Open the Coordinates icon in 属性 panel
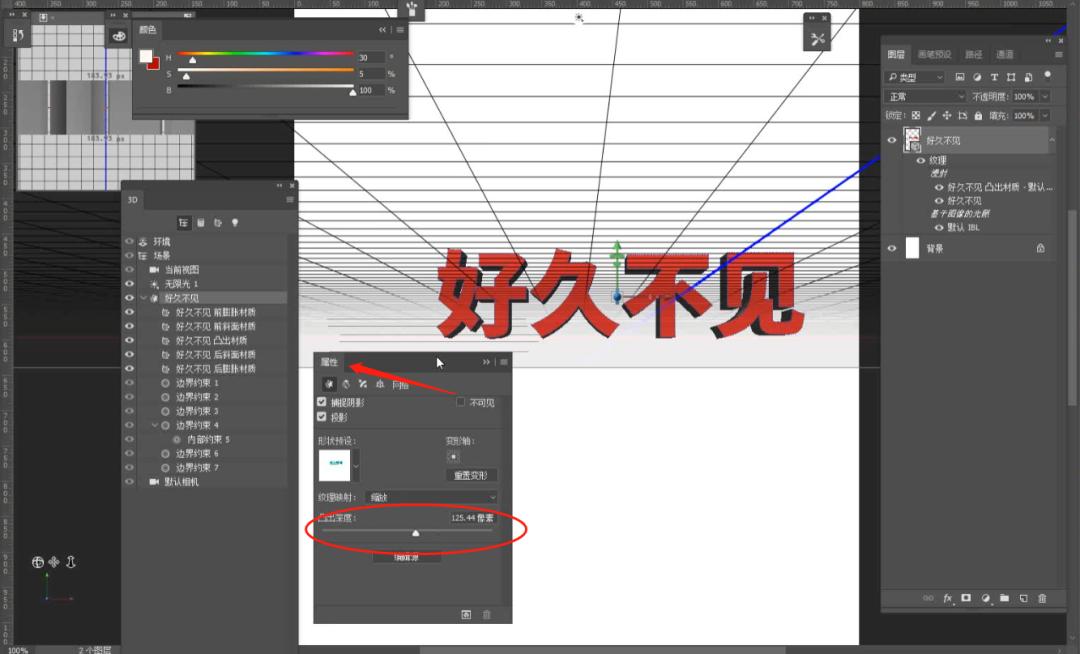 click(380, 384)
